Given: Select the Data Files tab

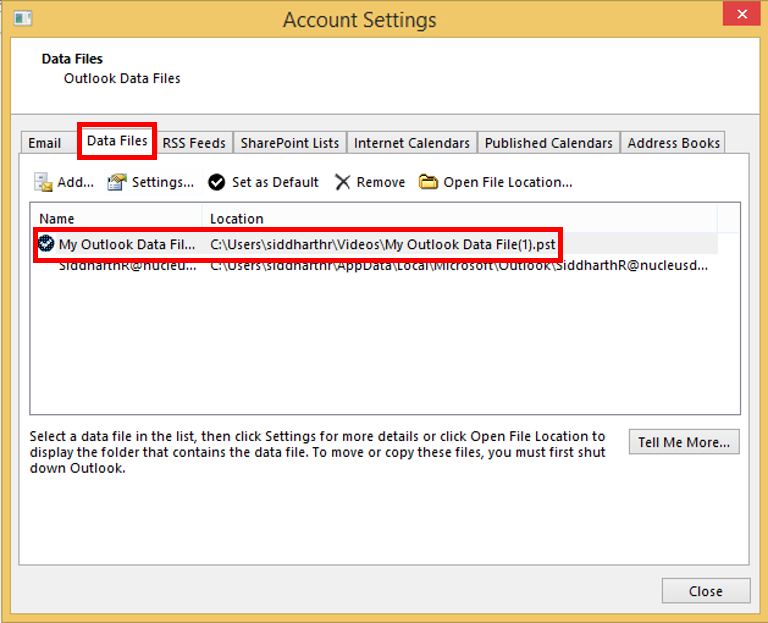Looking at the screenshot, I should (x=117, y=141).
